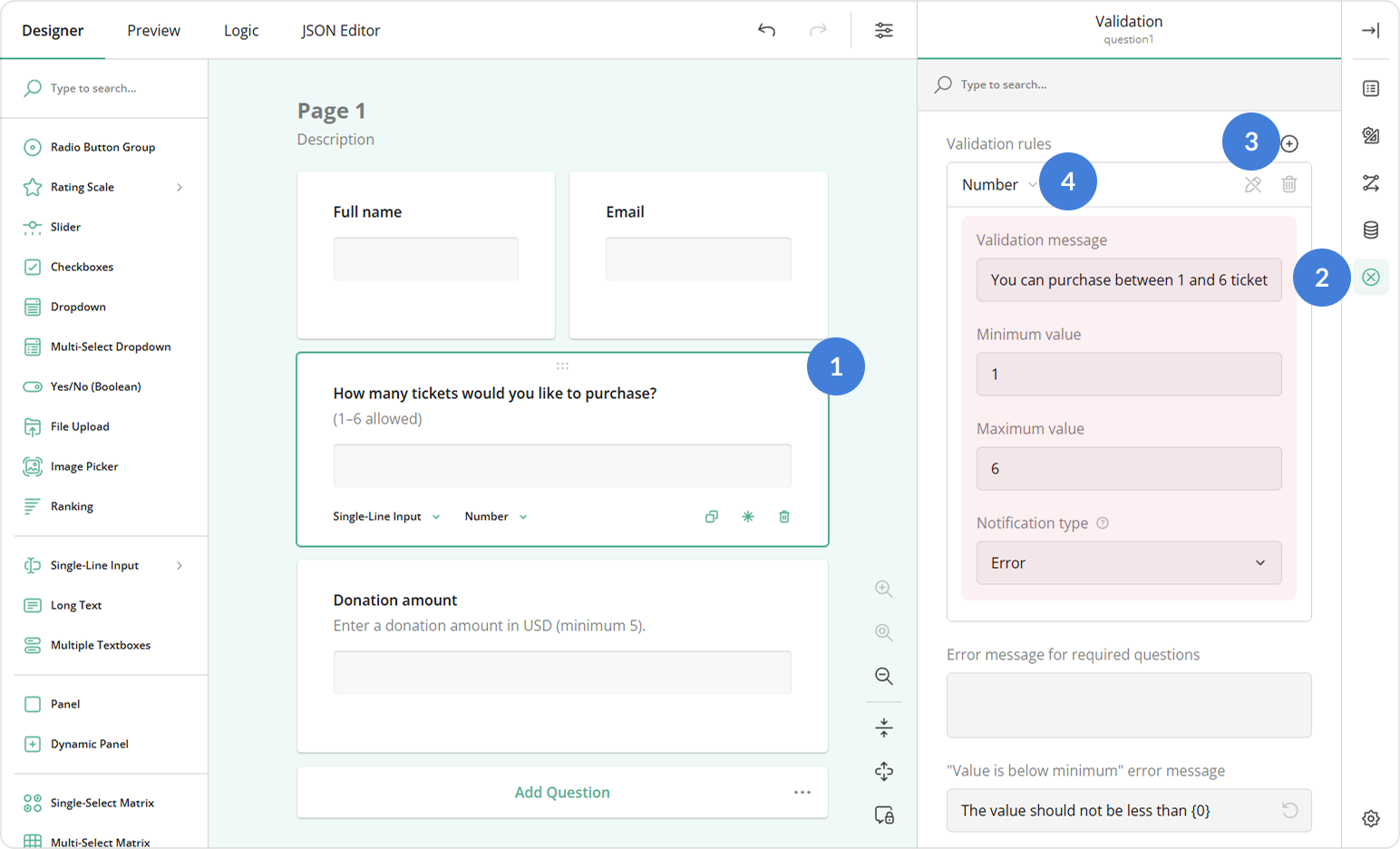Click the undo arrow icon
The image size is (1400, 849).
(x=766, y=30)
